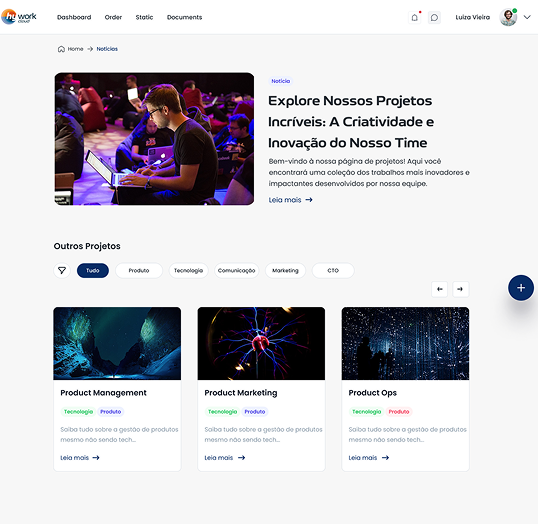The image size is (538, 524).
Task: Click Leia mais on Product Management card
Action: (x=80, y=458)
